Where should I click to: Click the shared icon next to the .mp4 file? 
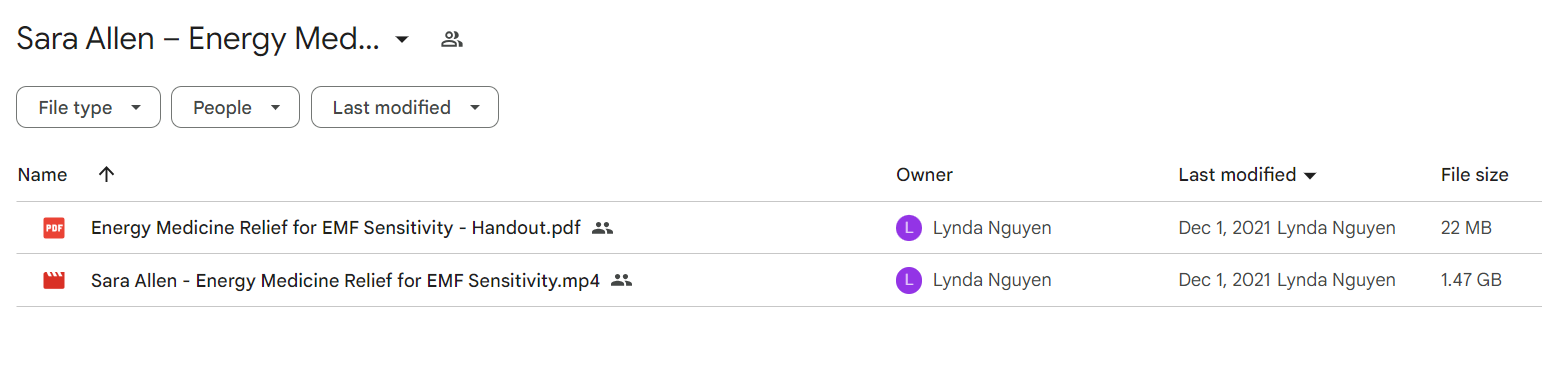coord(622,280)
